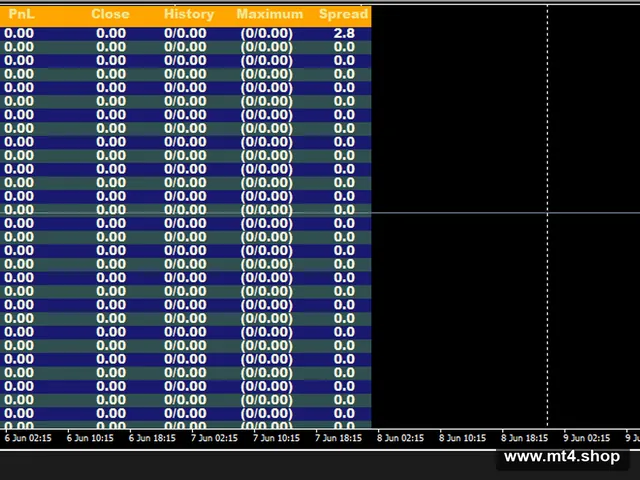Click the 6 Jun 02:15 time label

28,438
